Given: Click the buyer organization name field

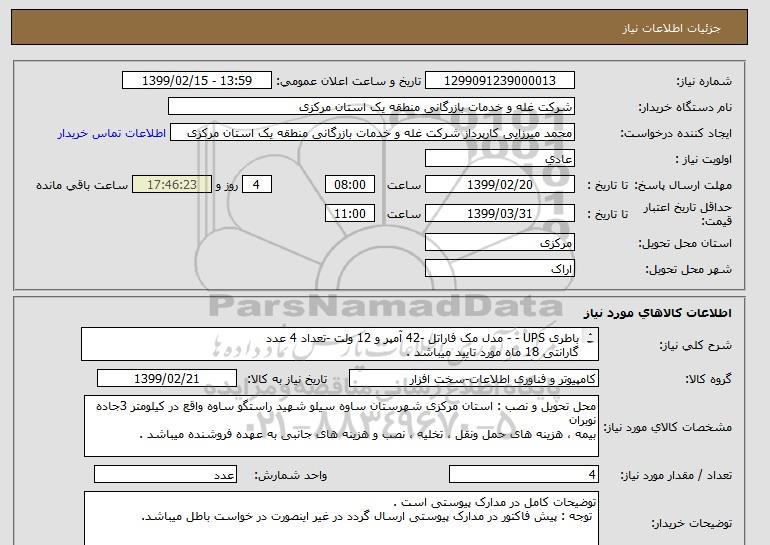Looking at the screenshot, I should point(371,107).
